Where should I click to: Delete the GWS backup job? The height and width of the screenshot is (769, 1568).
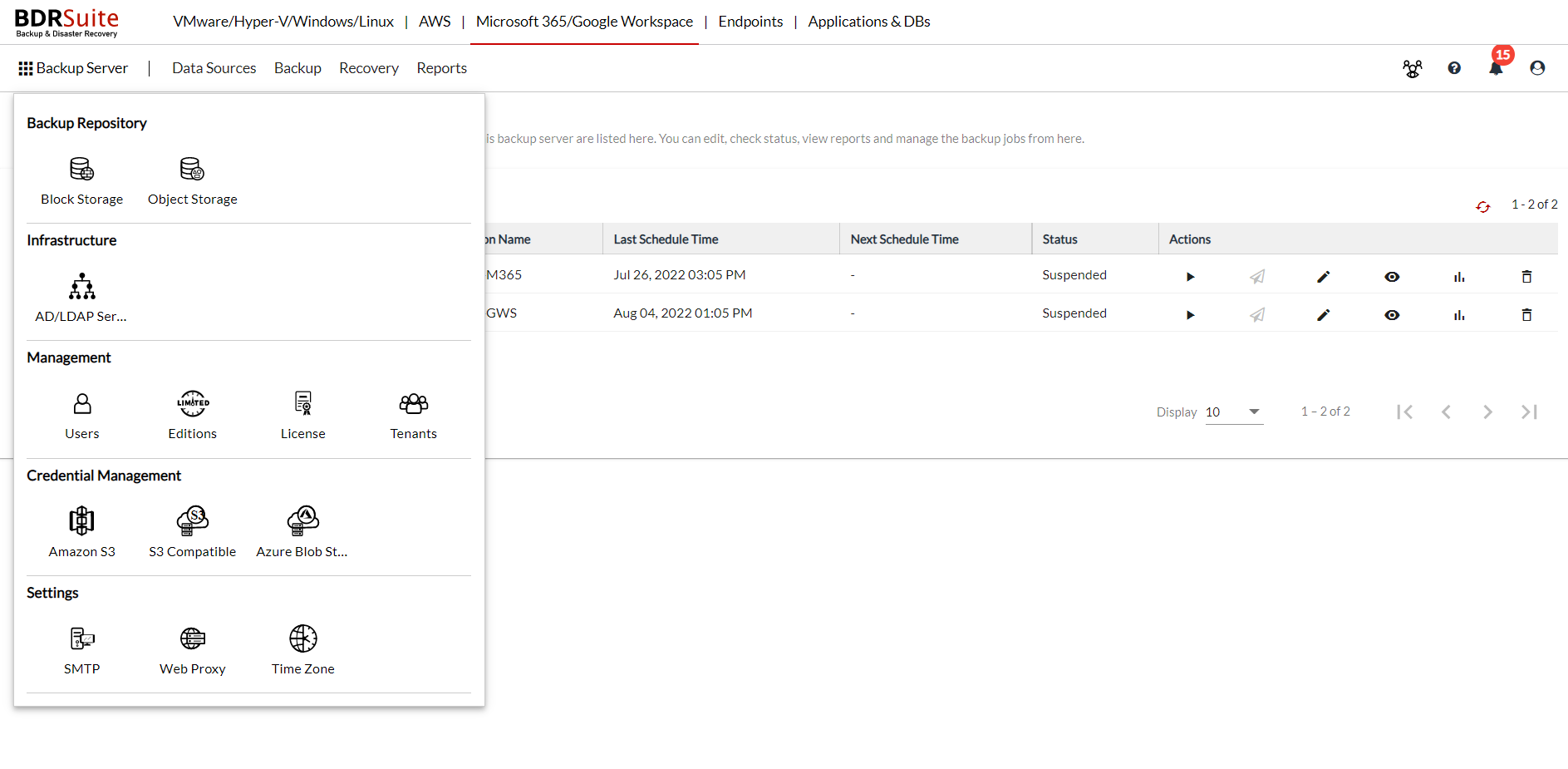(x=1526, y=315)
